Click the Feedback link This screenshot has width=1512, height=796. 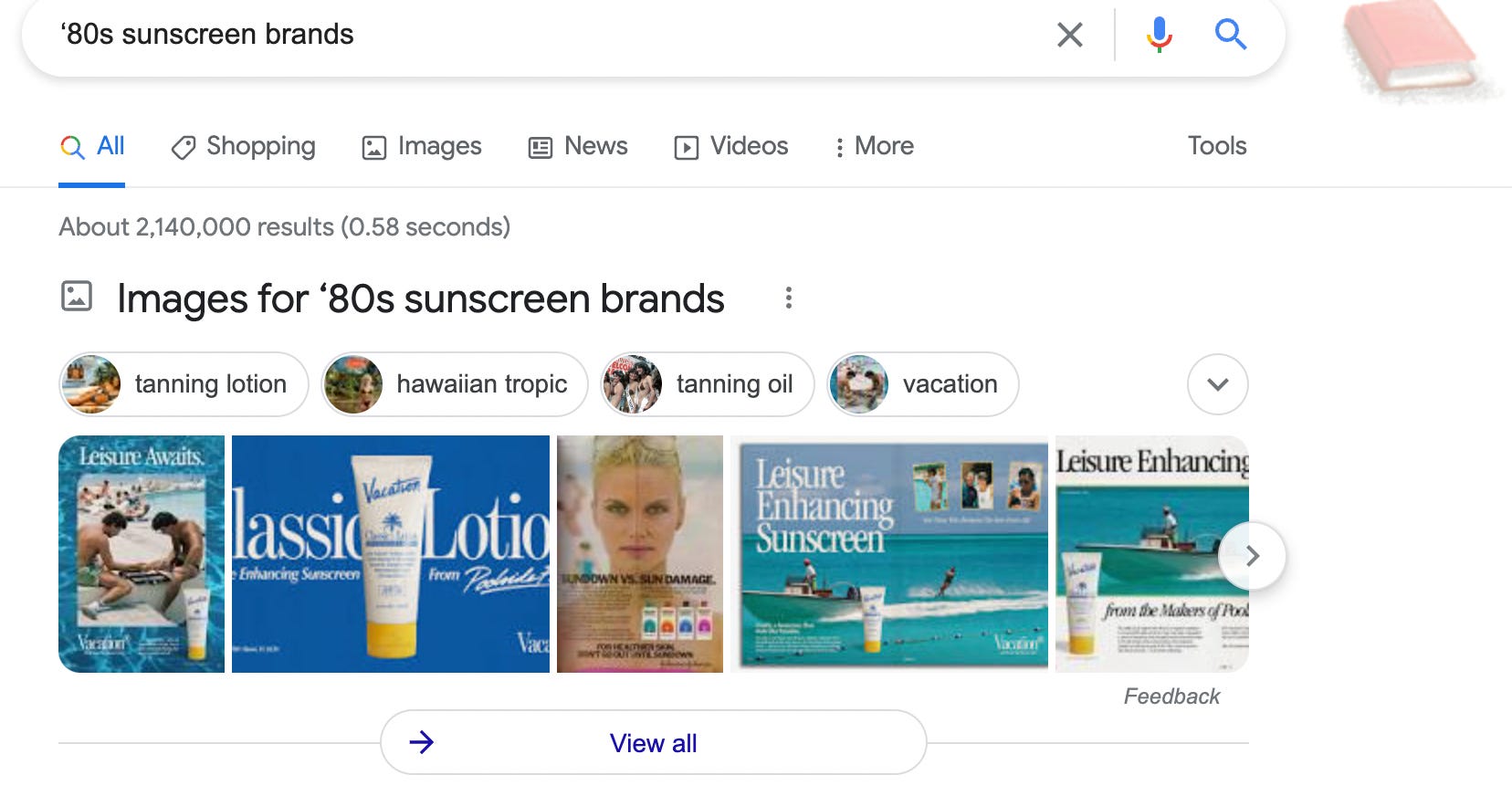click(1171, 696)
